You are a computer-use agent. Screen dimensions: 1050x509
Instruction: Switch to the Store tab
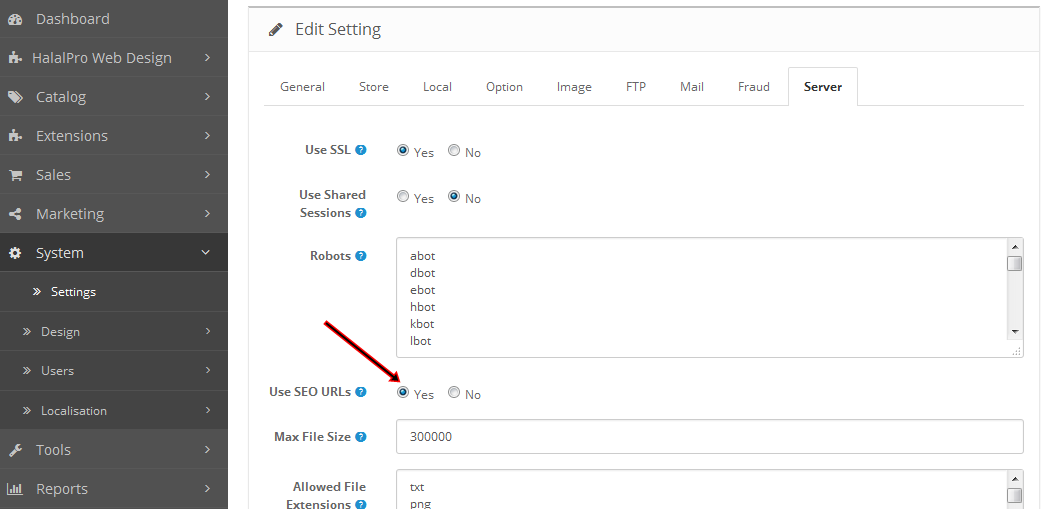coord(374,86)
